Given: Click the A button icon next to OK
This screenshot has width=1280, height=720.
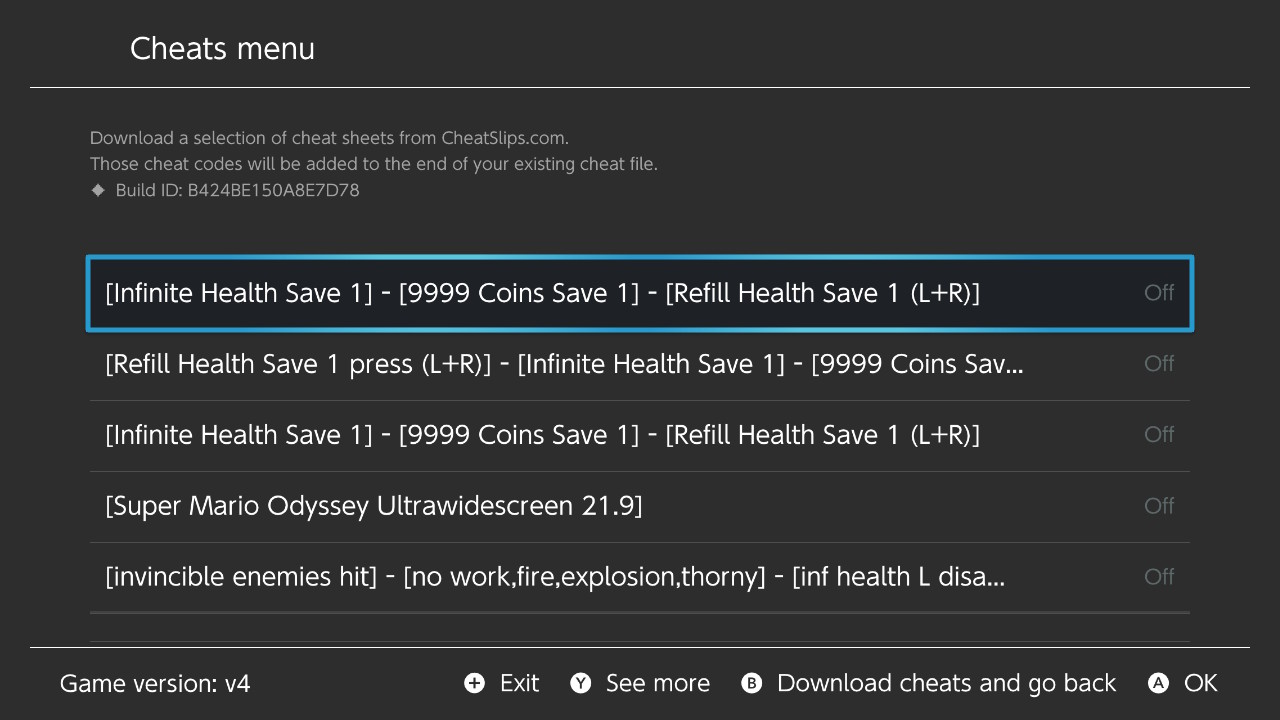Looking at the screenshot, I should coord(1158,683).
